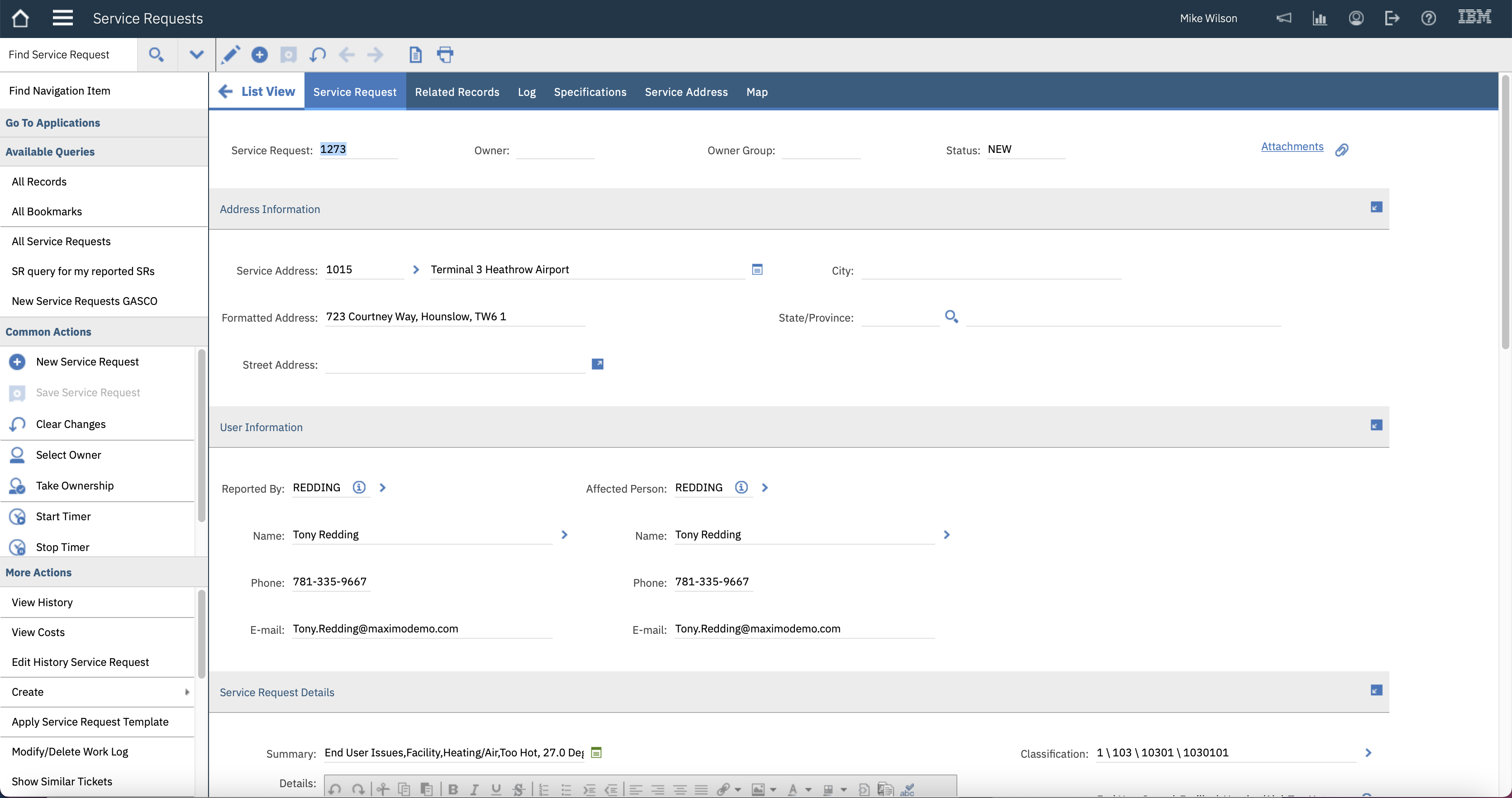Click the Find Service Request search field
The height and width of the screenshot is (798, 1512).
pos(68,55)
